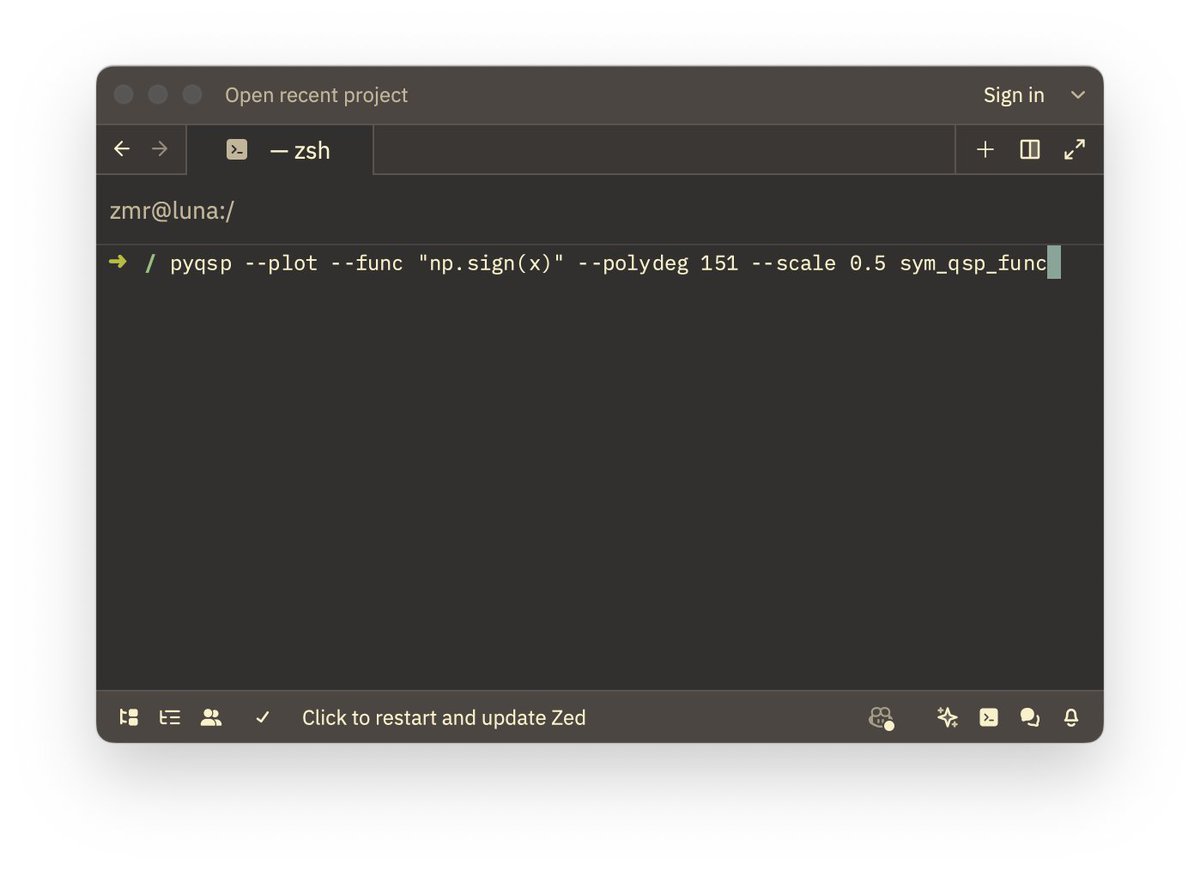Toggle the collab panel people icon
This screenshot has width=1200, height=870.
211,717
